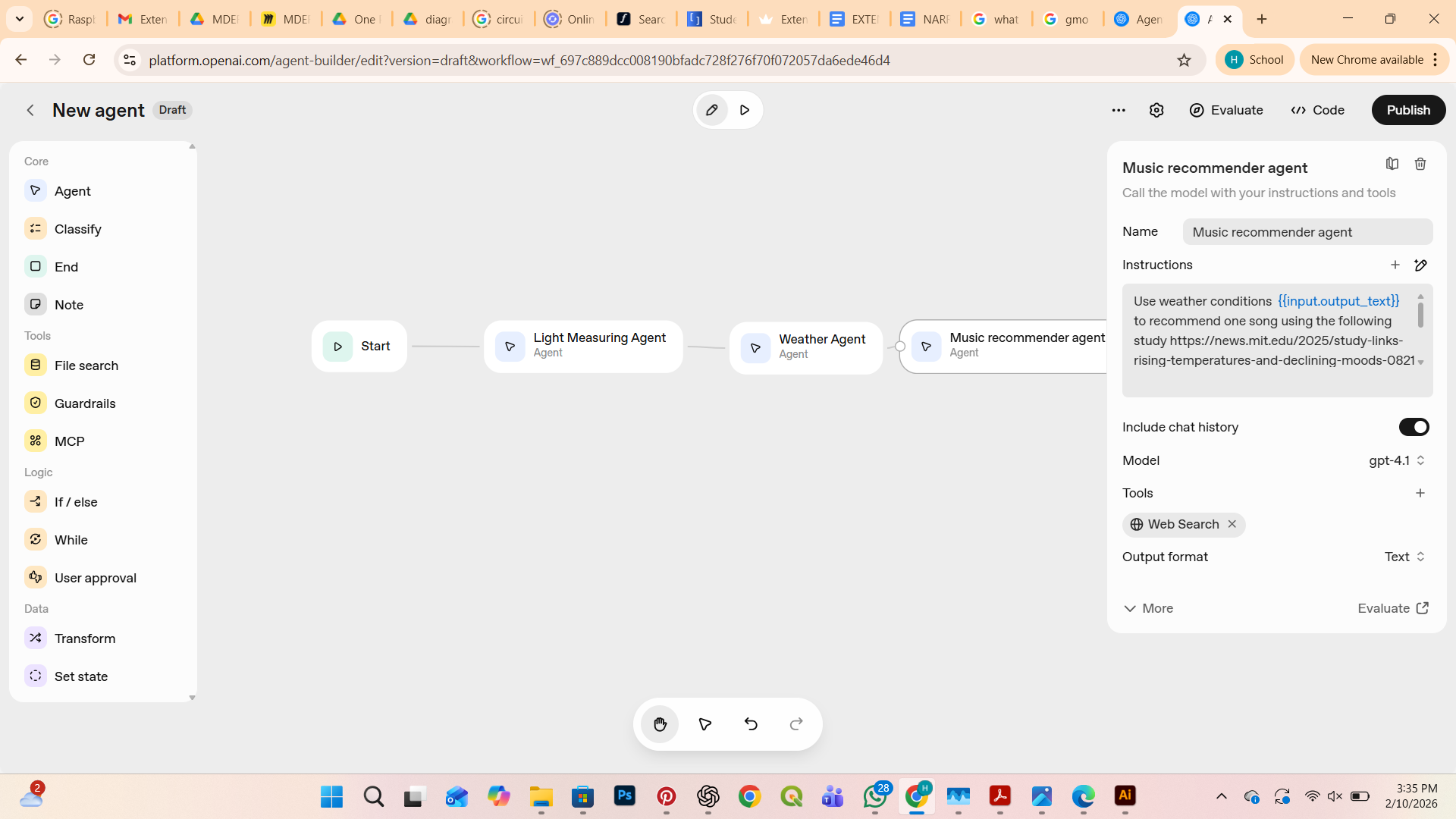Click the delete agent trash icon

[x=1420, y=164]
